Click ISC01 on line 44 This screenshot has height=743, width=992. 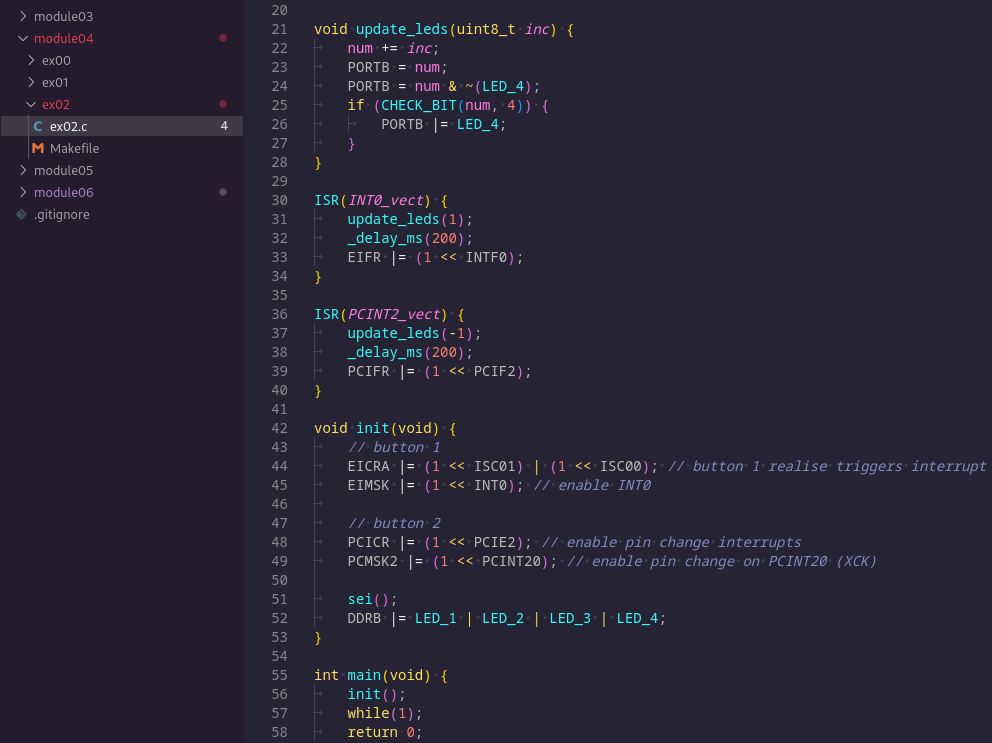pos(495,466)
